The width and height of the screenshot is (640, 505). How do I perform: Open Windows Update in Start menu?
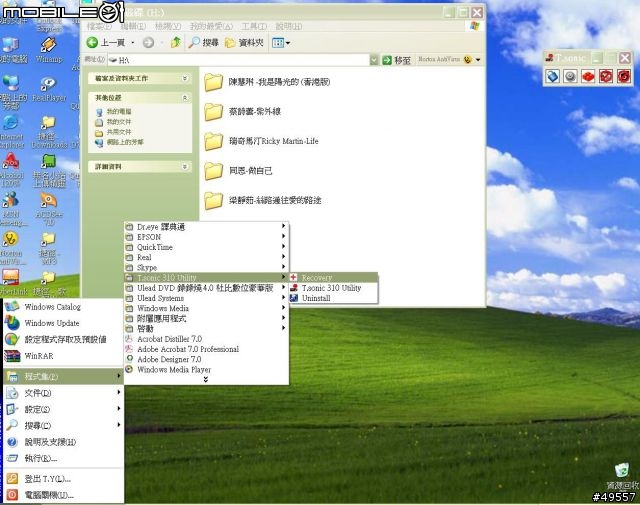[63, 323]
